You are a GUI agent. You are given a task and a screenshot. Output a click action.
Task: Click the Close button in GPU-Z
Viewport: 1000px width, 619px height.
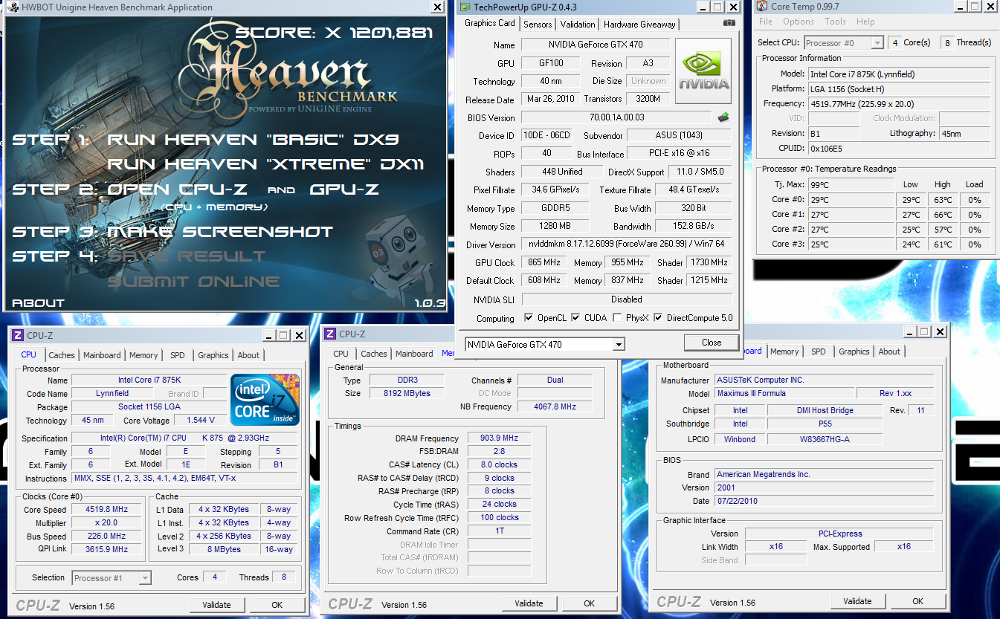(711, 343)
